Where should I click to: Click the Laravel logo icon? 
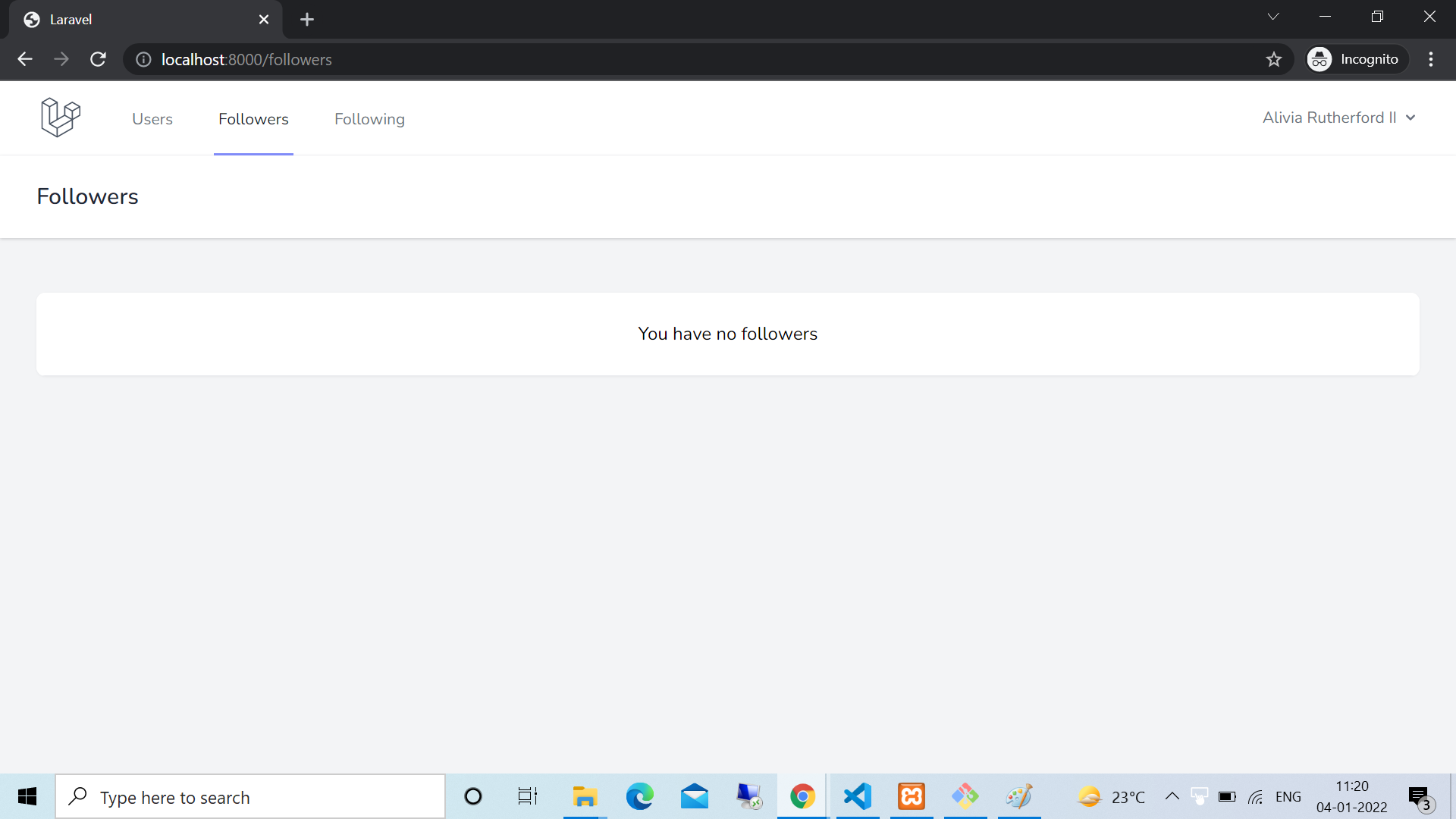(x=61, y=118)
